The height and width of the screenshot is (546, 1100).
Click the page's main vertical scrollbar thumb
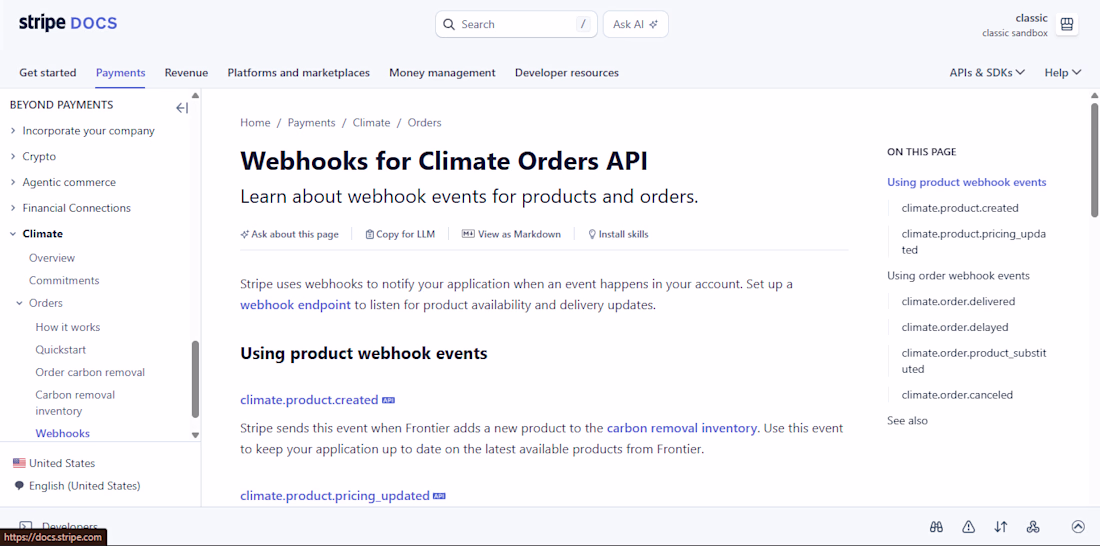1094,160
